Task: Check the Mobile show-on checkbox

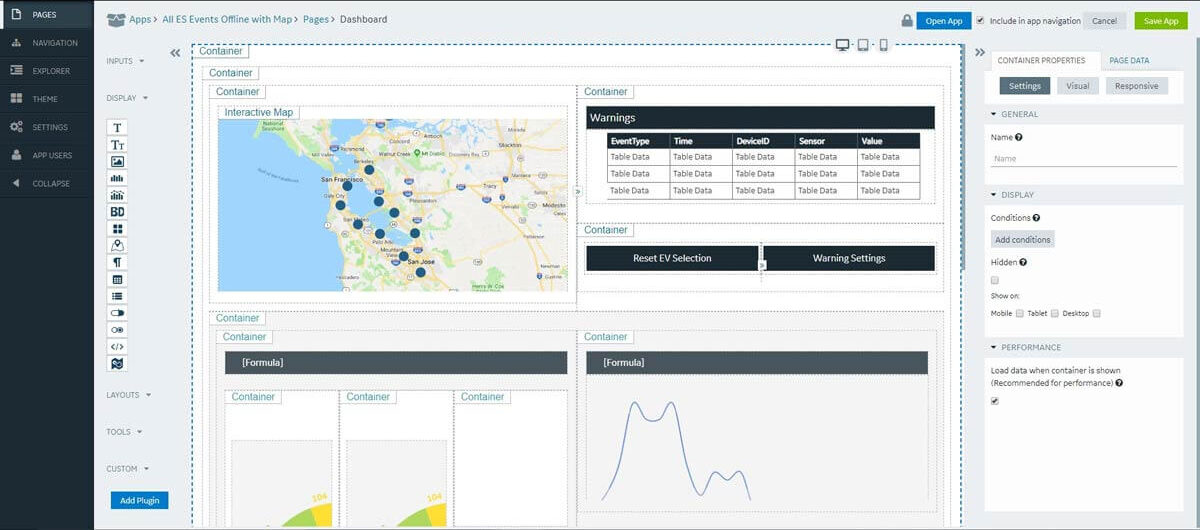Action: coord(1019,313)
